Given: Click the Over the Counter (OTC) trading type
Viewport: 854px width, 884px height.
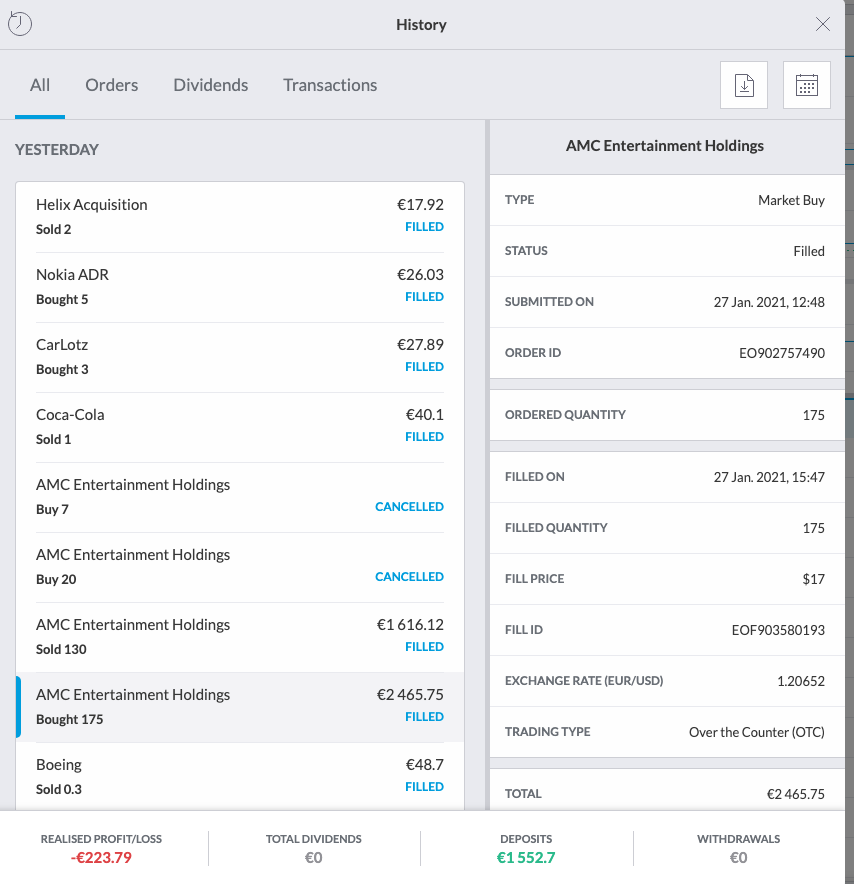Looking at the screenshot, I should click(756, 732).
